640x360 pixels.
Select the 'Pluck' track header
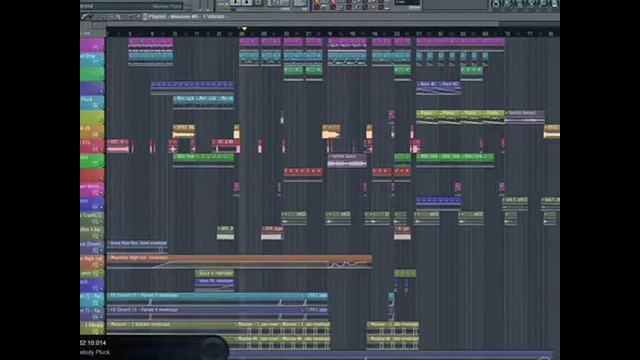pyautogui.click(x=92, y=102)
